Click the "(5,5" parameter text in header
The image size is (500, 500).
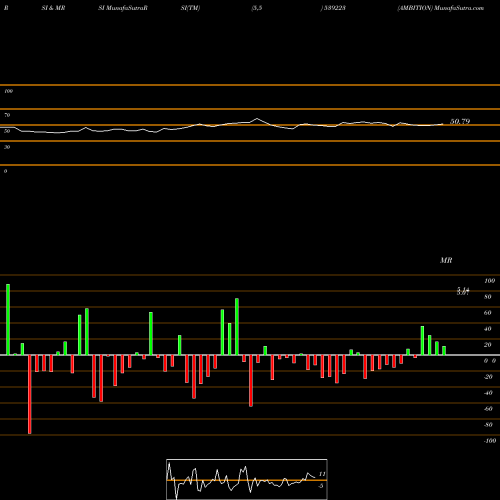(257, 8)
